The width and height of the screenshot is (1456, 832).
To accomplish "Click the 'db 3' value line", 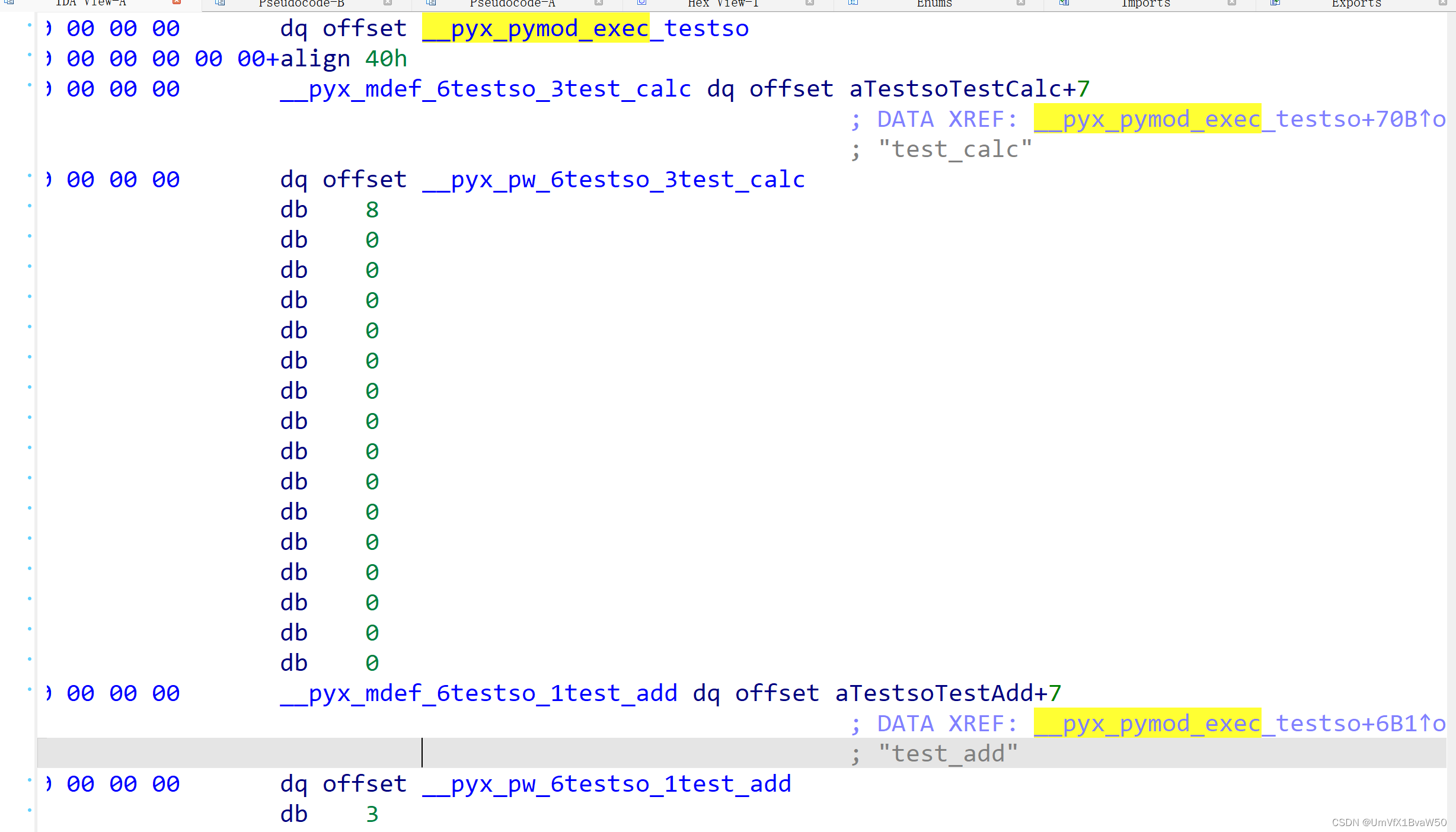I will [x=329, y=814].
